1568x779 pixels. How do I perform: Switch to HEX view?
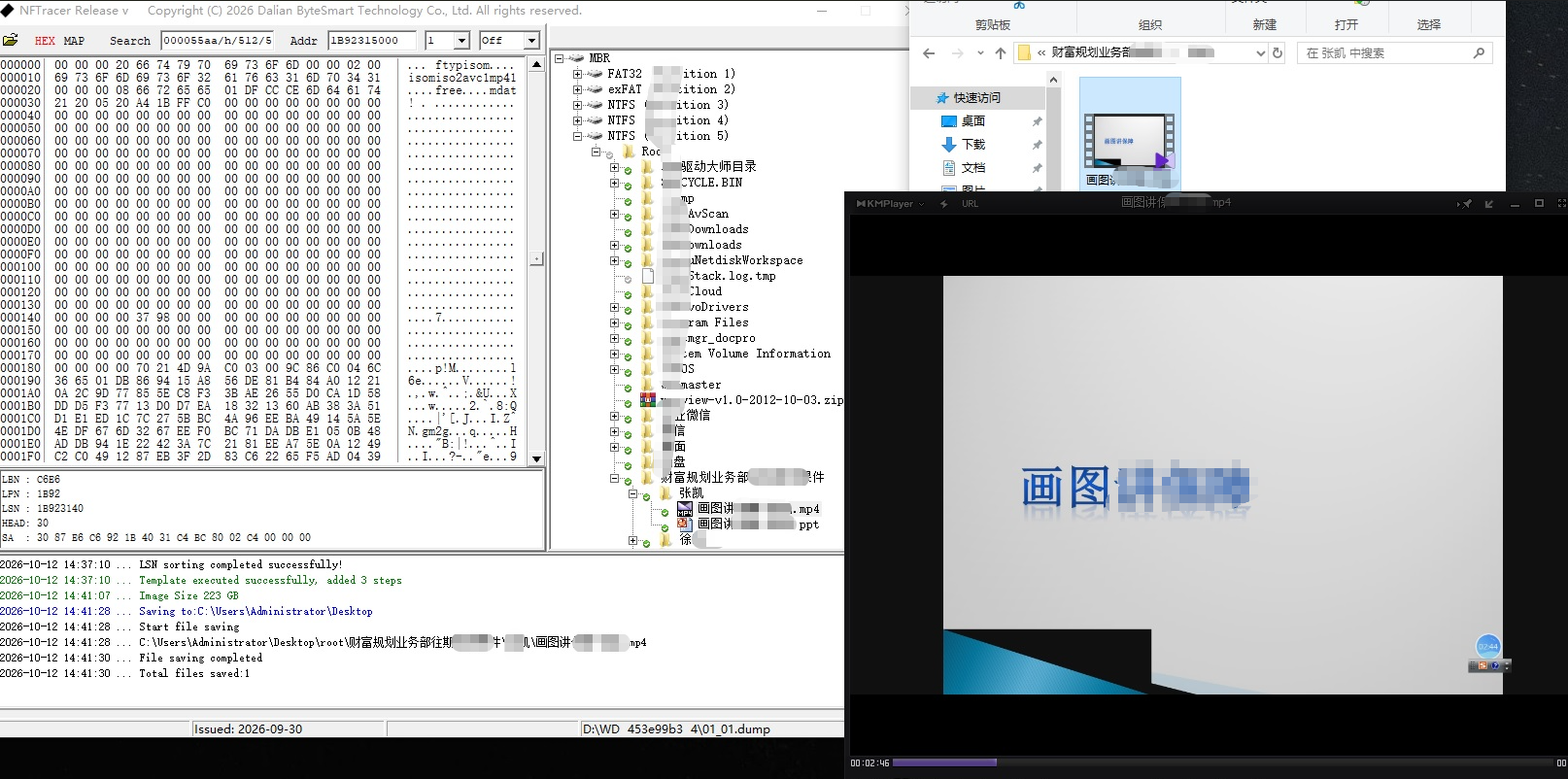click(45, 41)
